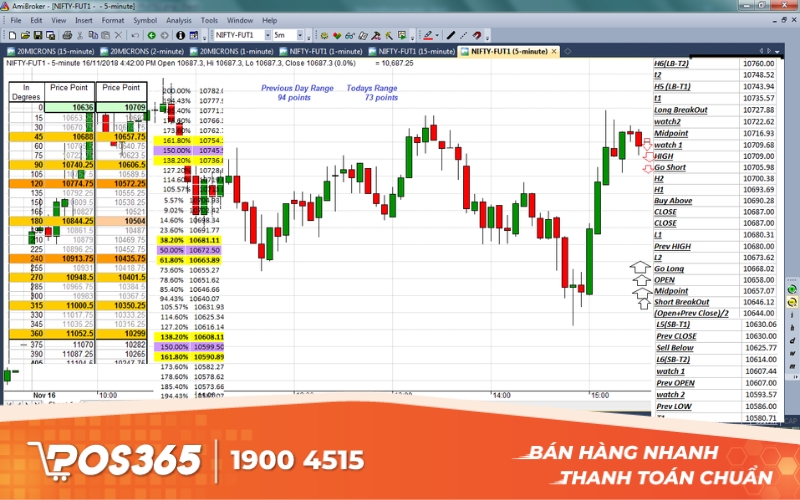This screenshot has width=800, height=500.
Task: Open the Format menu
Action: click(113, 20)
